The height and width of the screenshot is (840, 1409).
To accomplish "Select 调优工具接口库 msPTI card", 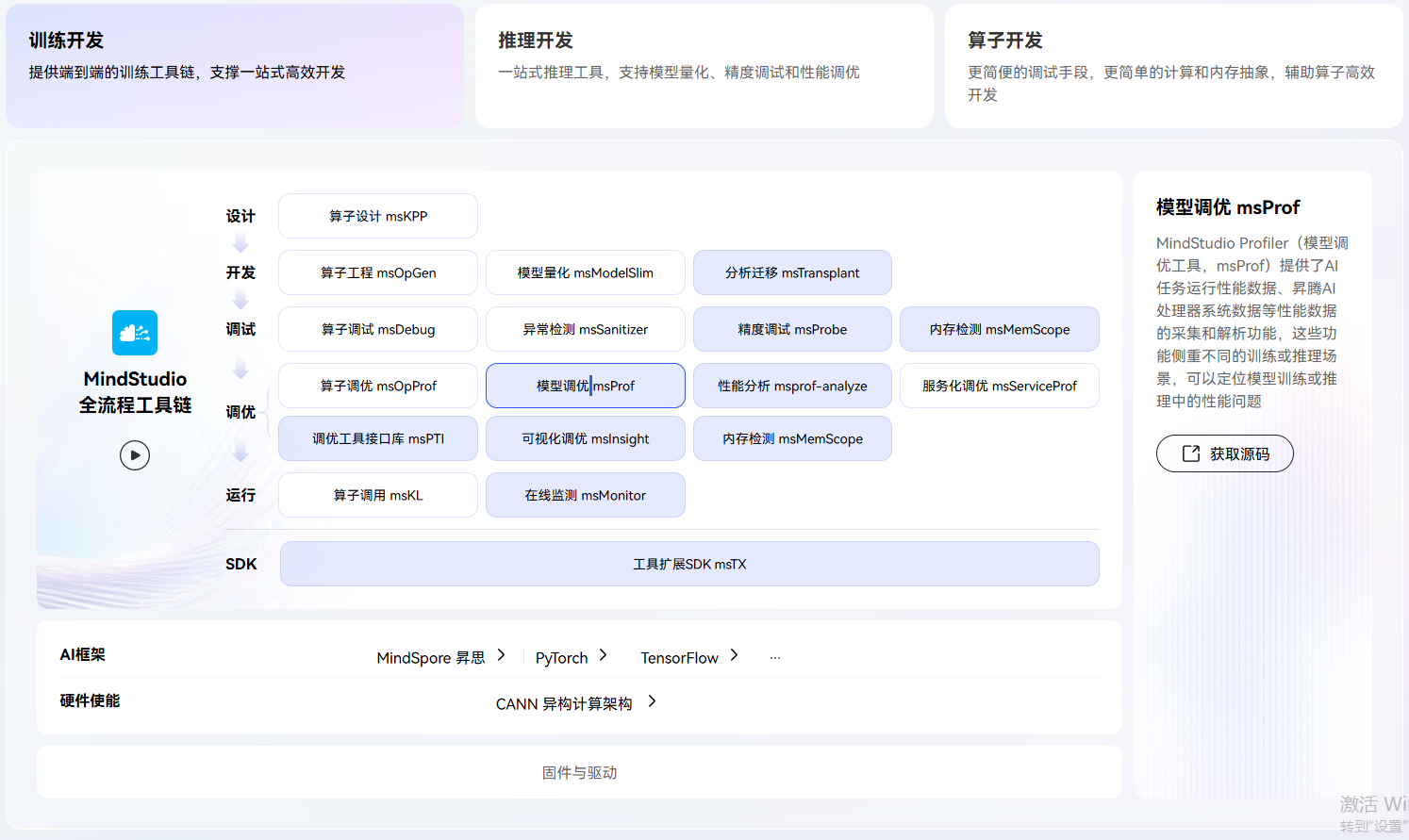I will tap(378, 438).
